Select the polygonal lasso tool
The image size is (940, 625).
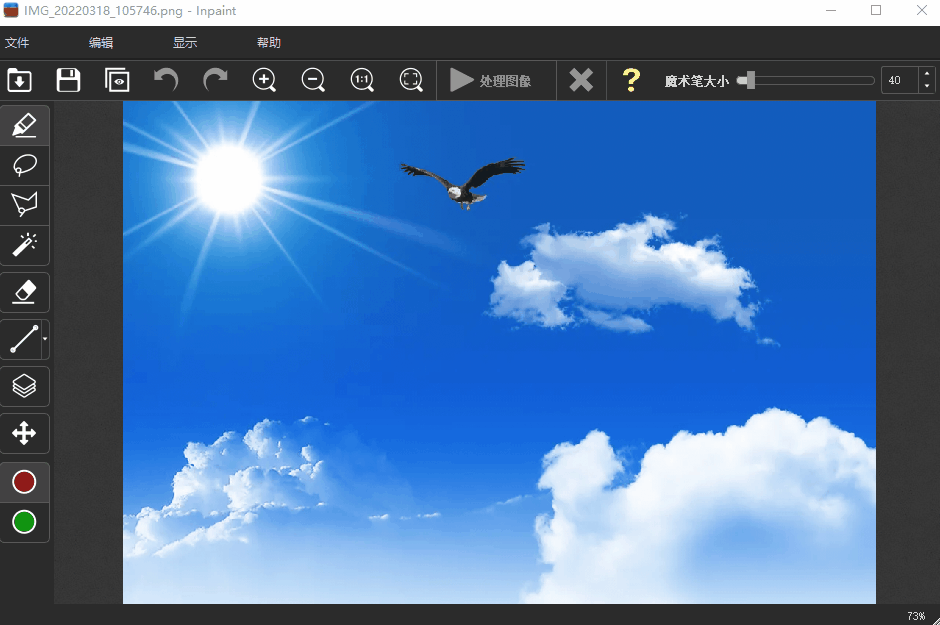[x=25, y=205]
